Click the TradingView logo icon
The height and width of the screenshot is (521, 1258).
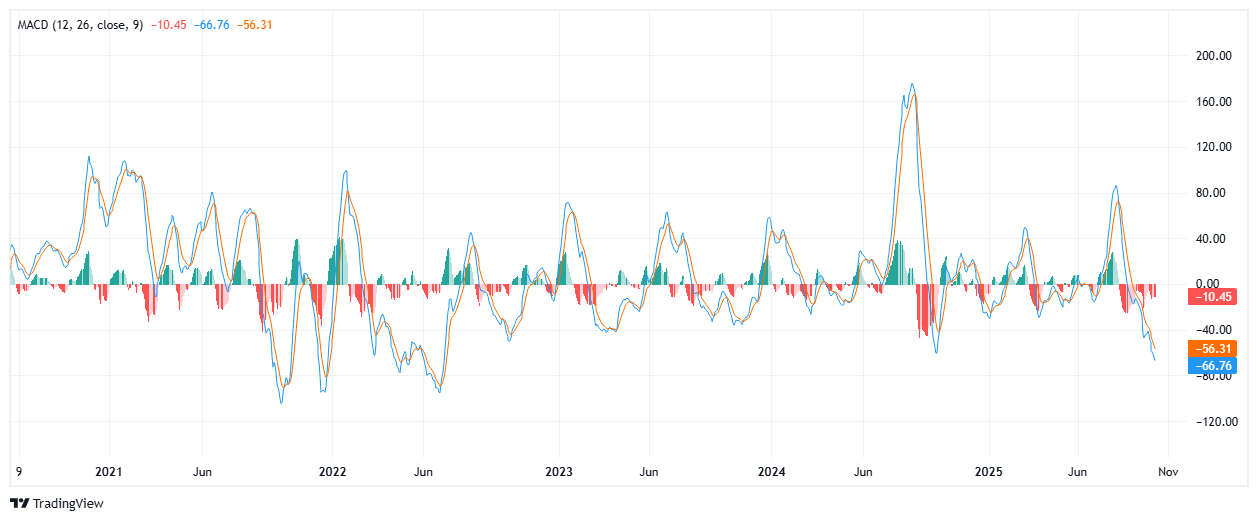[19, 504]
